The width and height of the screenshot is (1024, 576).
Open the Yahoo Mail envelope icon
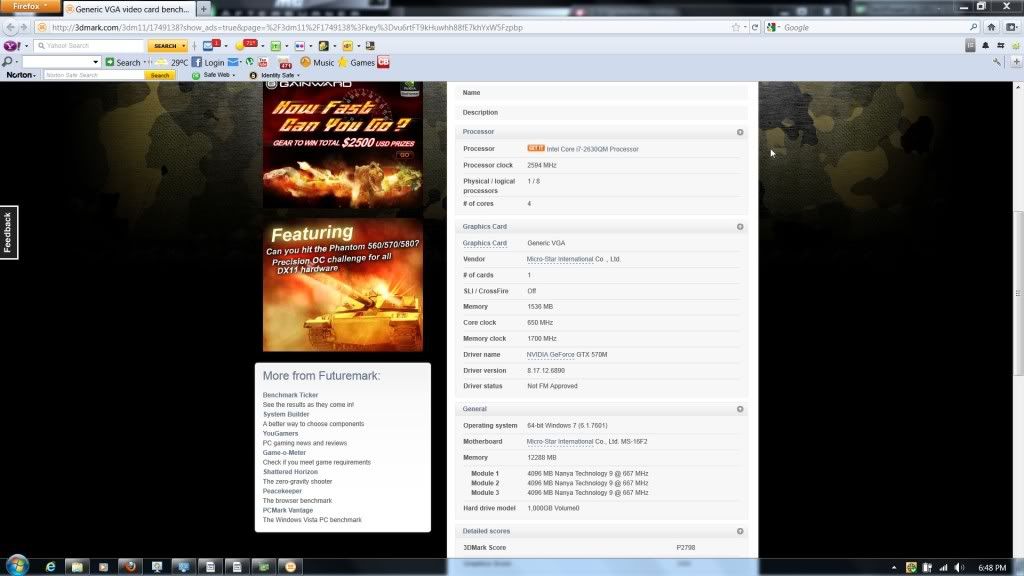(208, 46)
